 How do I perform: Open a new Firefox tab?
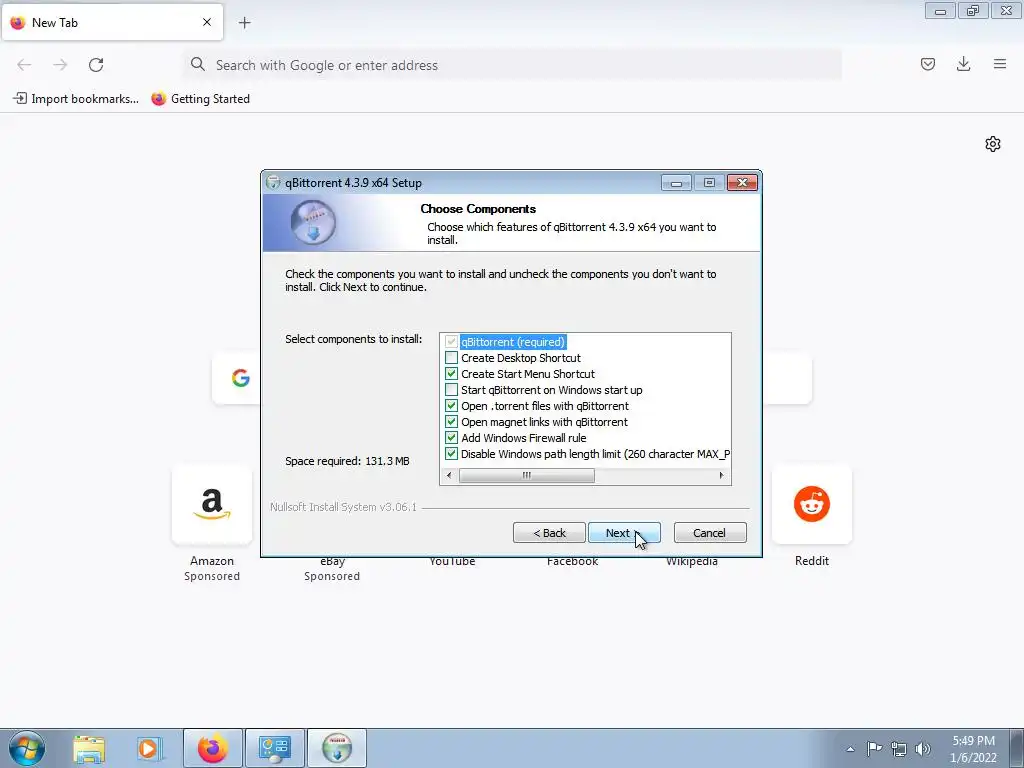coord(244,23)
